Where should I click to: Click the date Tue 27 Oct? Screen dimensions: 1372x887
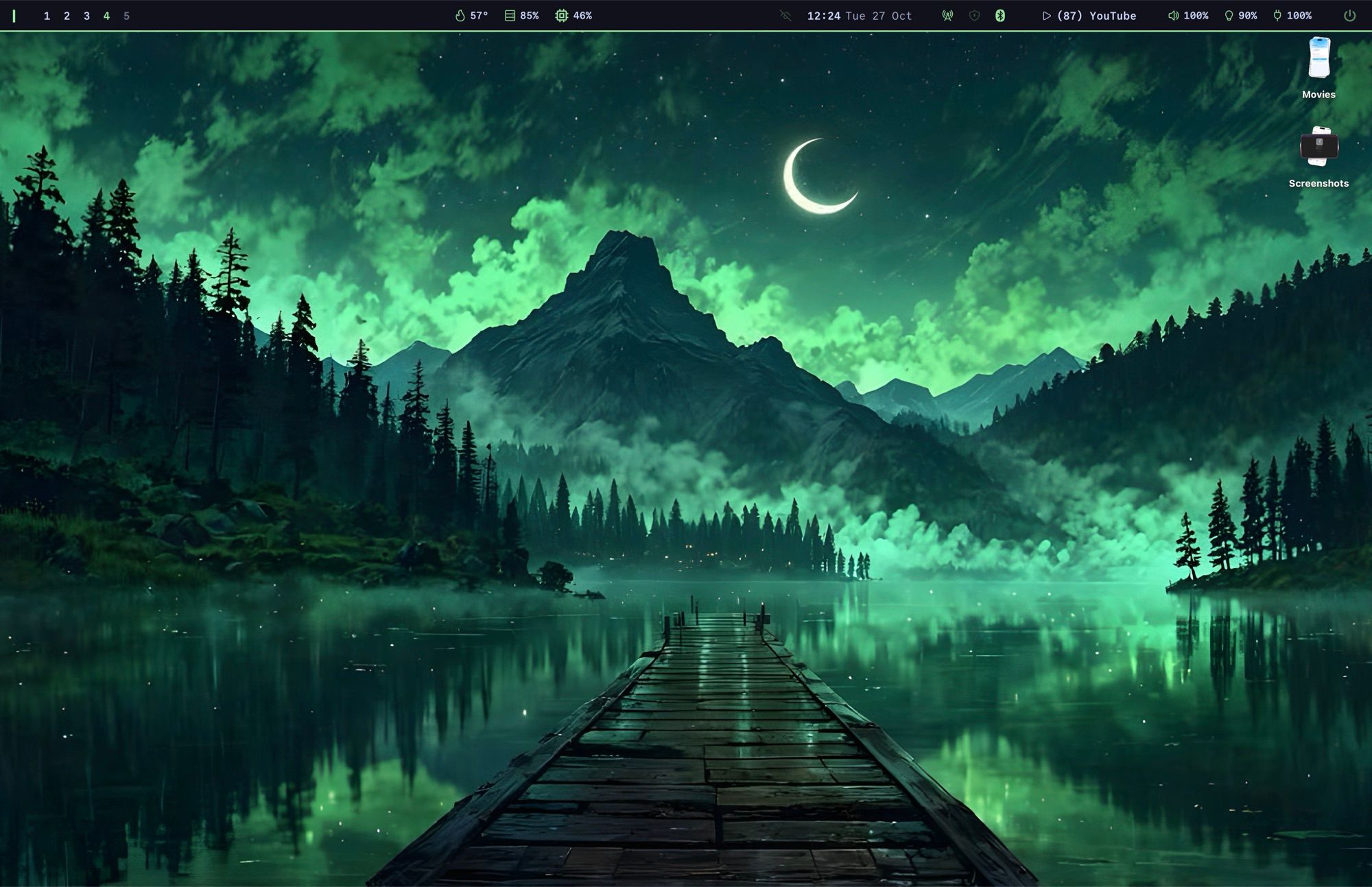[879, 16]
